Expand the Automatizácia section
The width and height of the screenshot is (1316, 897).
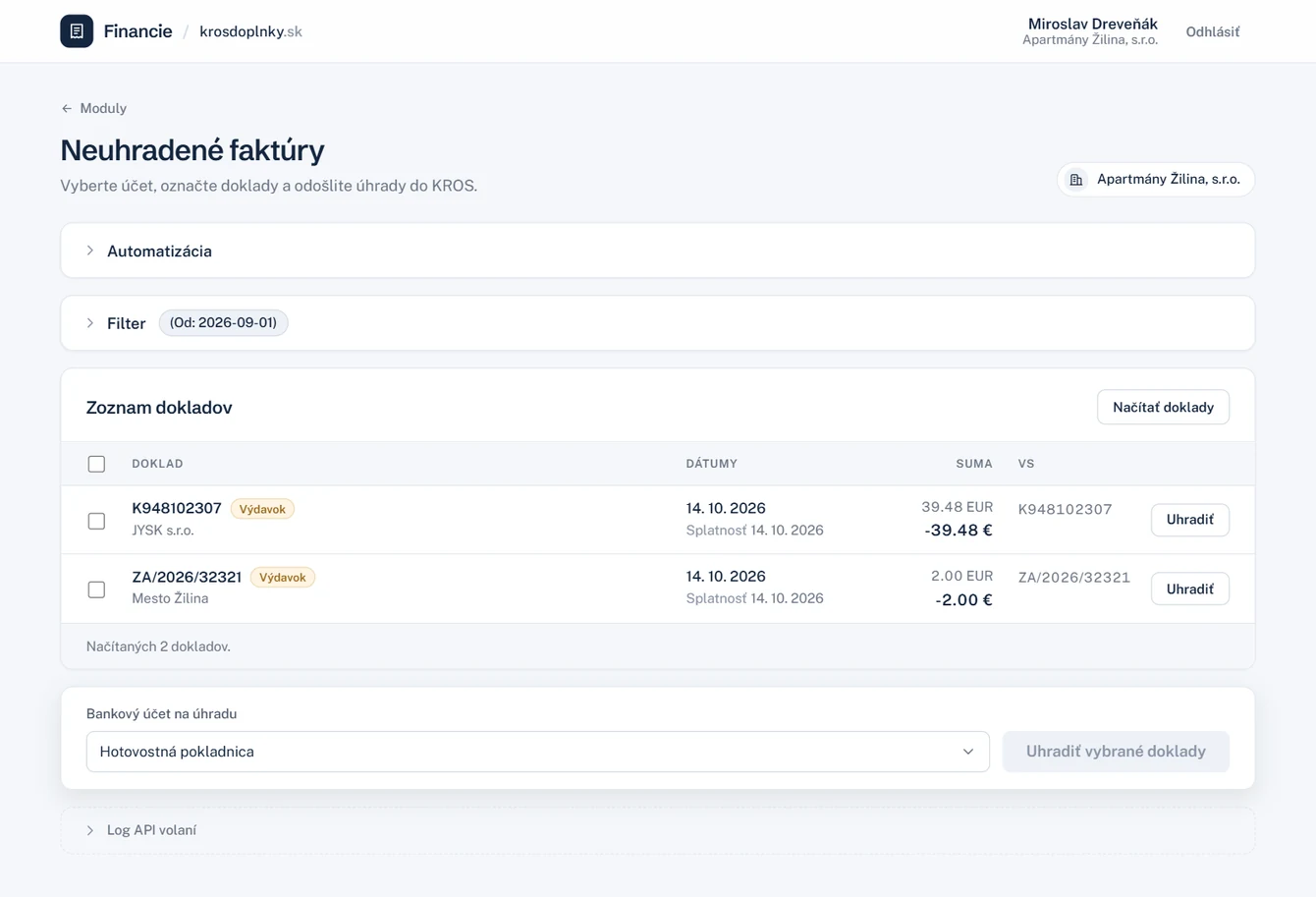click(x=657, y=251)
